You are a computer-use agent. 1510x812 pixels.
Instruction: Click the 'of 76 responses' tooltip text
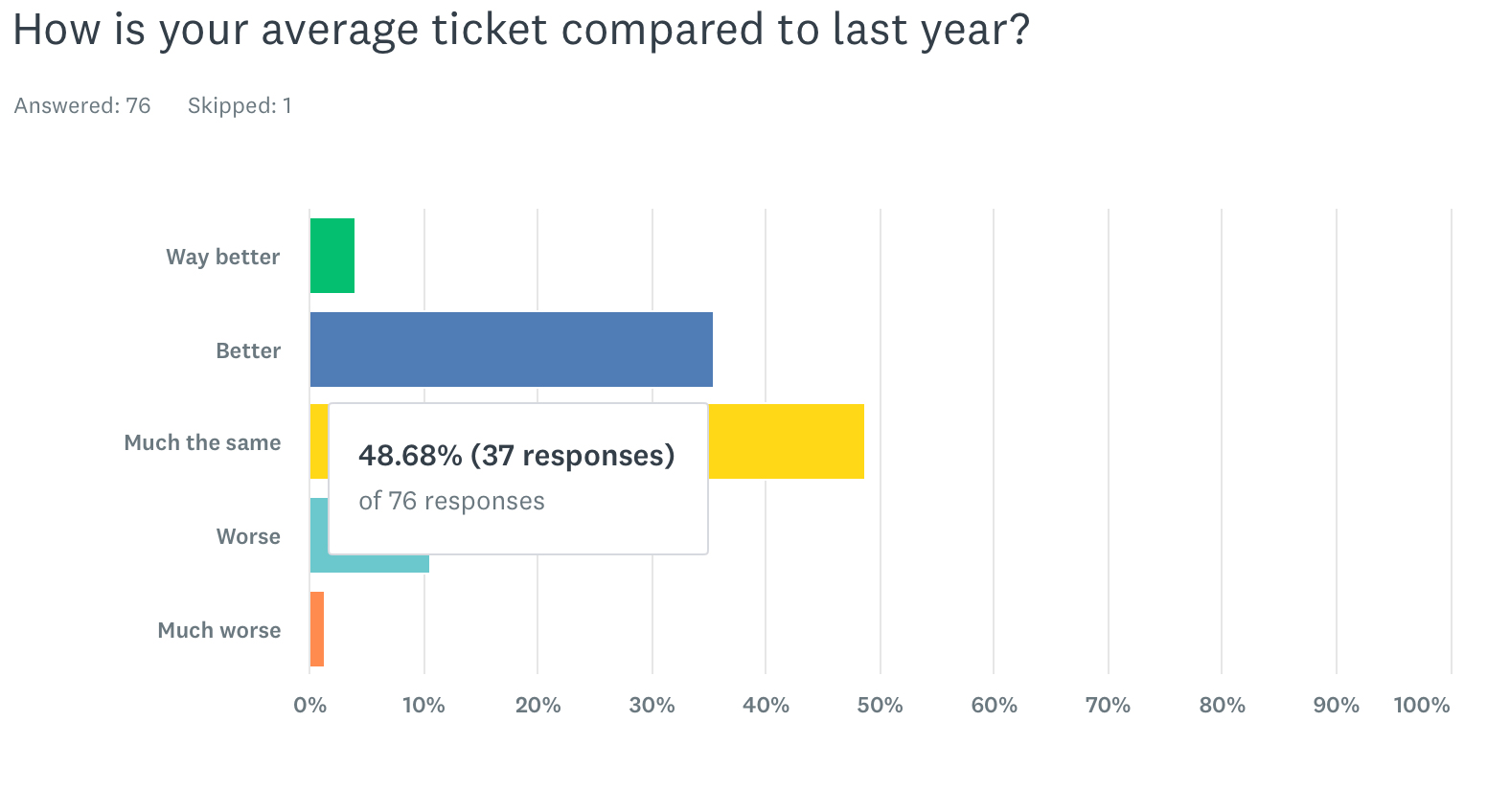click(451, 501)
